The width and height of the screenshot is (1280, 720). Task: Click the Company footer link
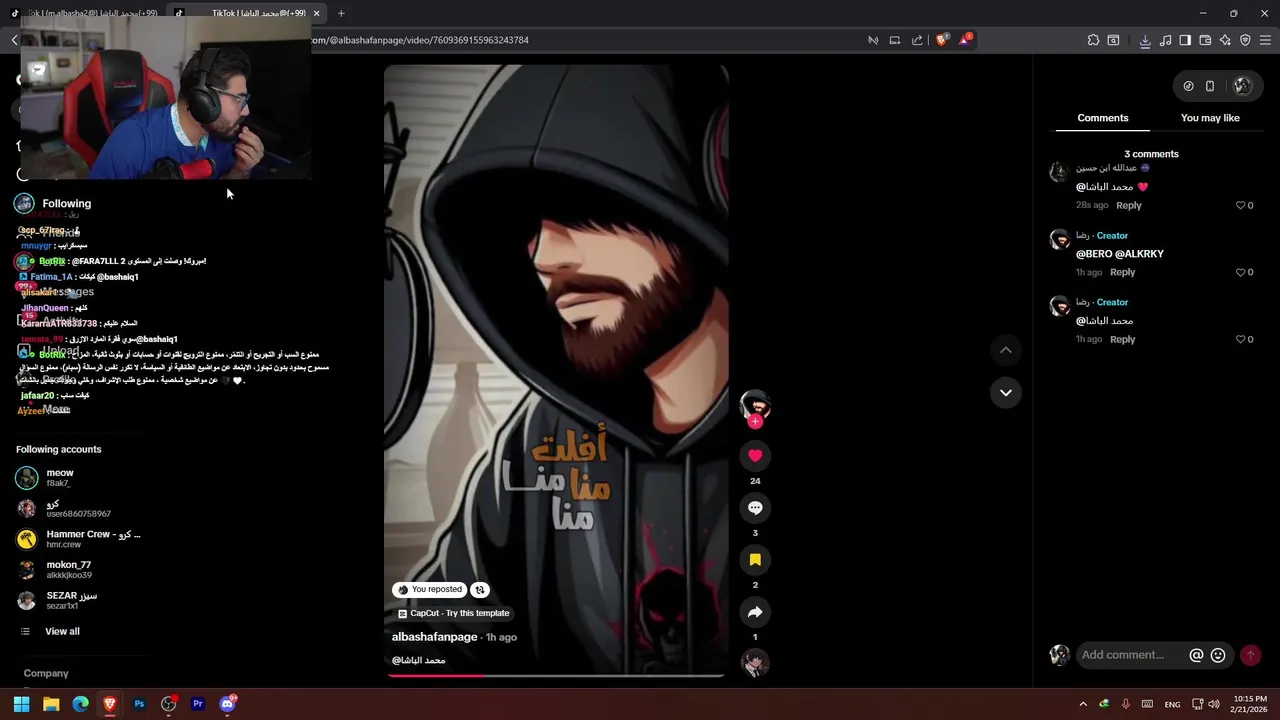click(x=46, y=673)
